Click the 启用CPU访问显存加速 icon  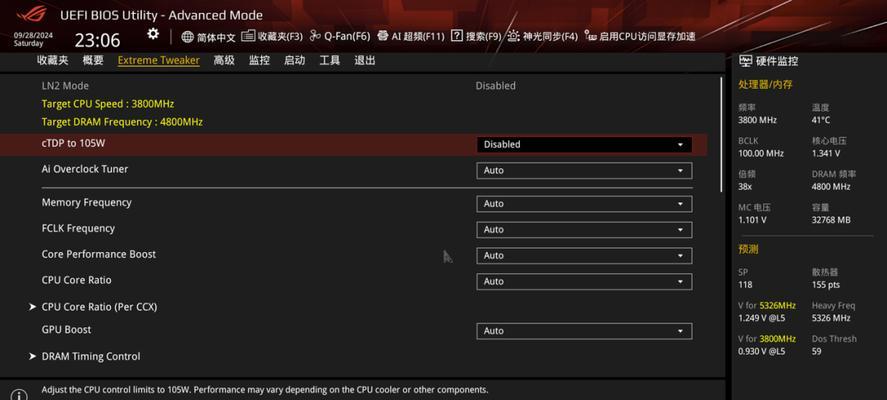click(590, 36)
